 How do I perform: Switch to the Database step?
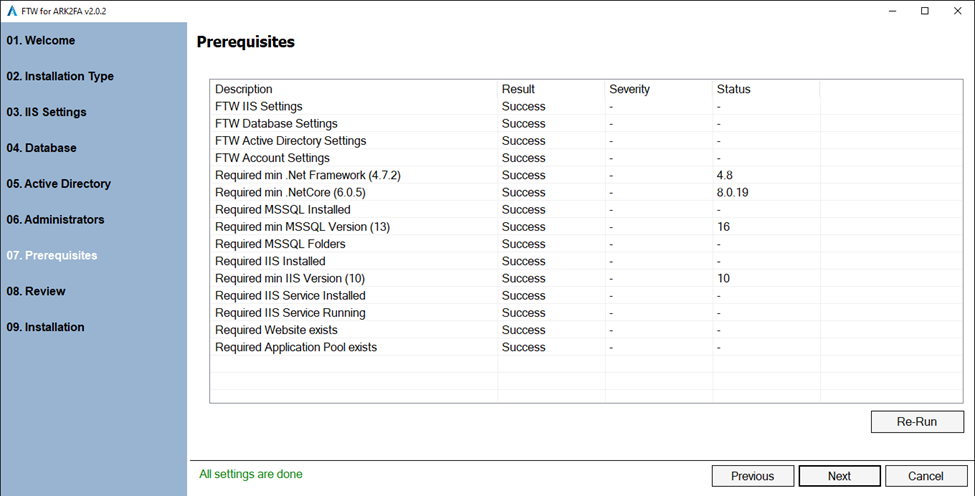pyautogui.click(x=41, y=148)
